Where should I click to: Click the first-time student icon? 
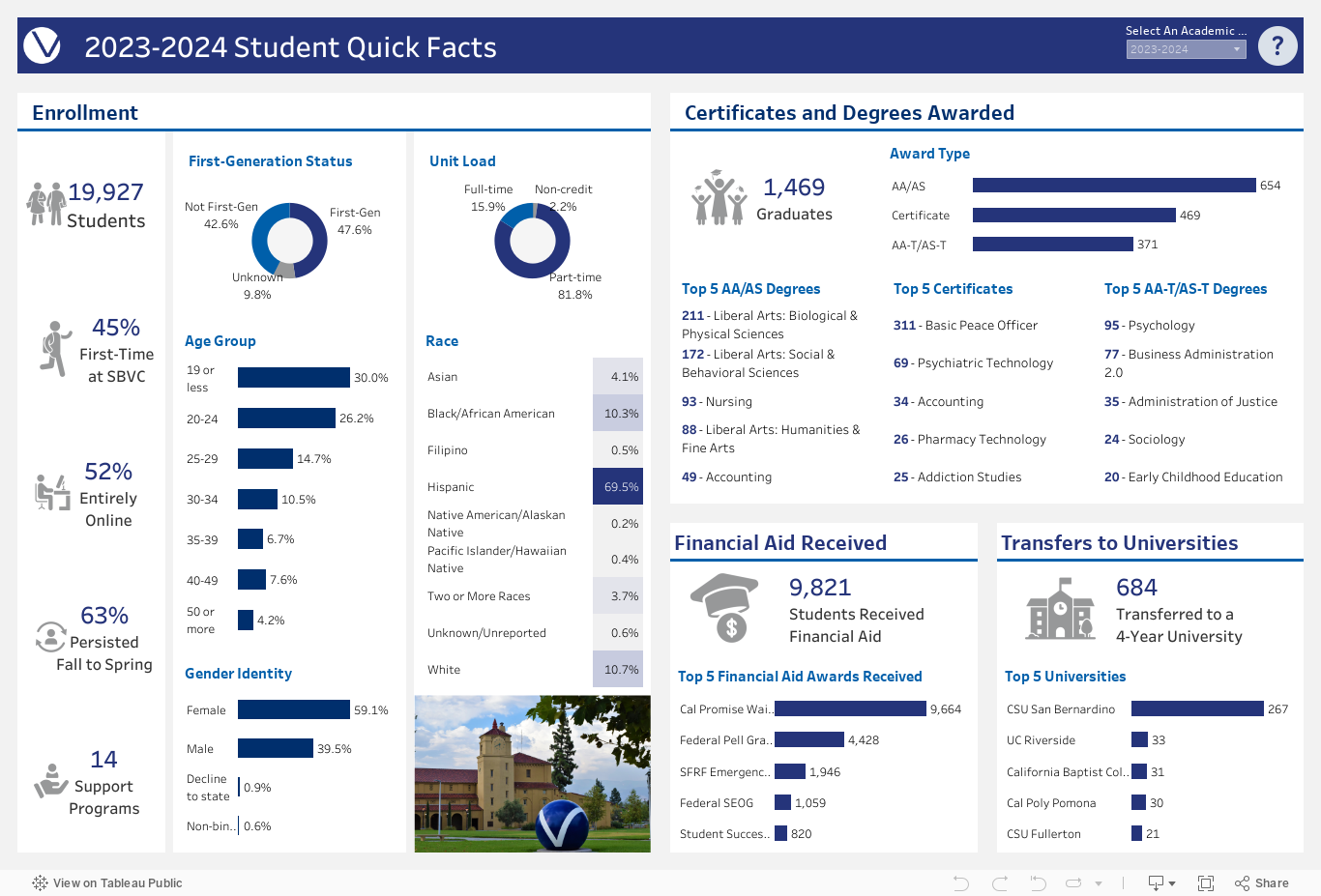(x=56, y=348)
